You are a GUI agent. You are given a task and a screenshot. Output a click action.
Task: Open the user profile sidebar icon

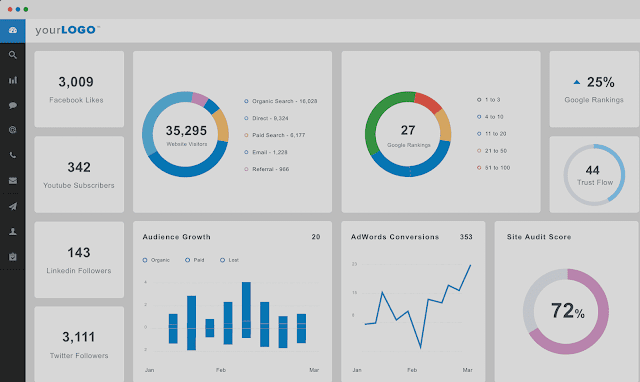(x=13, y=232)
